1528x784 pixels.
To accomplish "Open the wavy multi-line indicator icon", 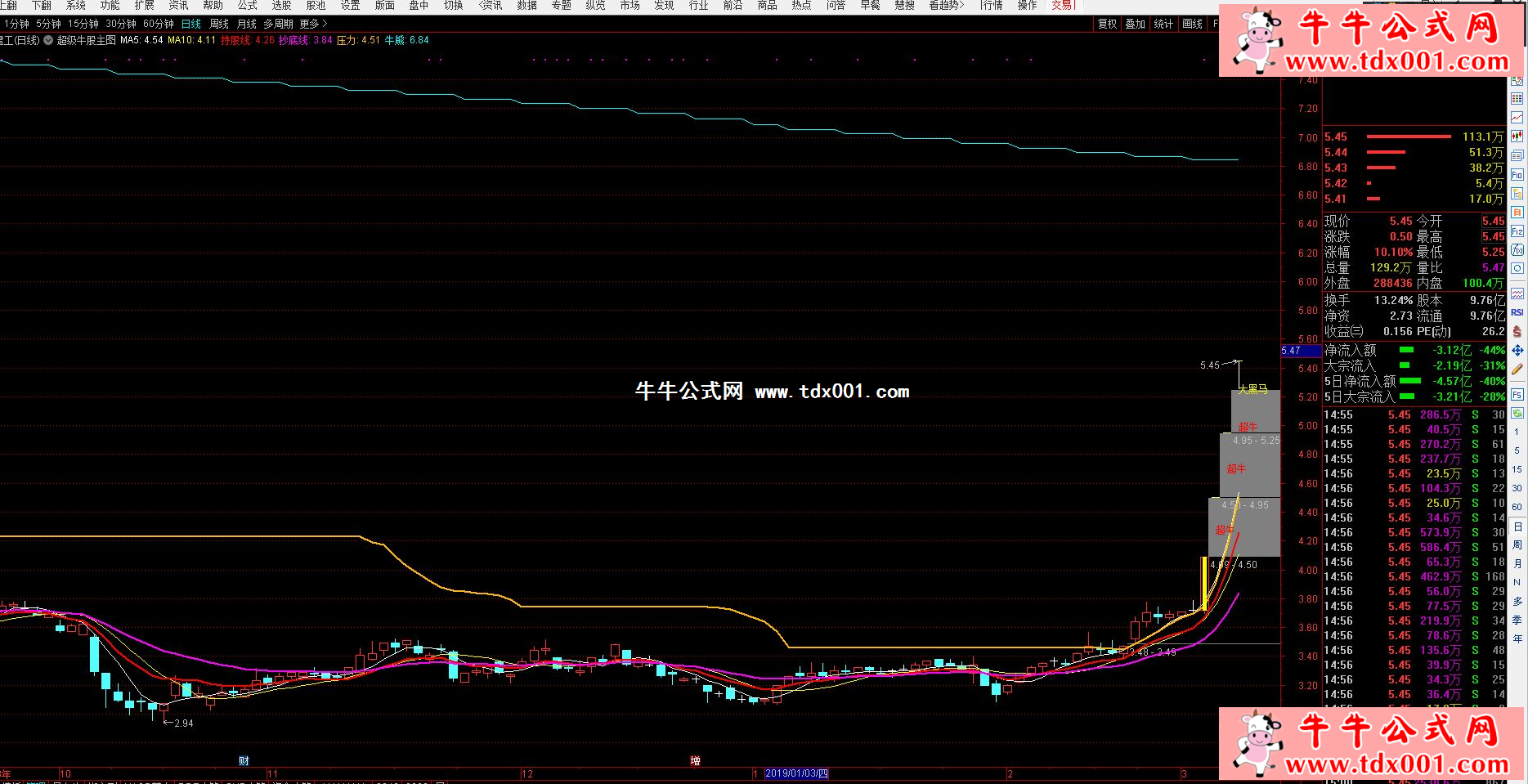I will click(x=1517, y=293).
